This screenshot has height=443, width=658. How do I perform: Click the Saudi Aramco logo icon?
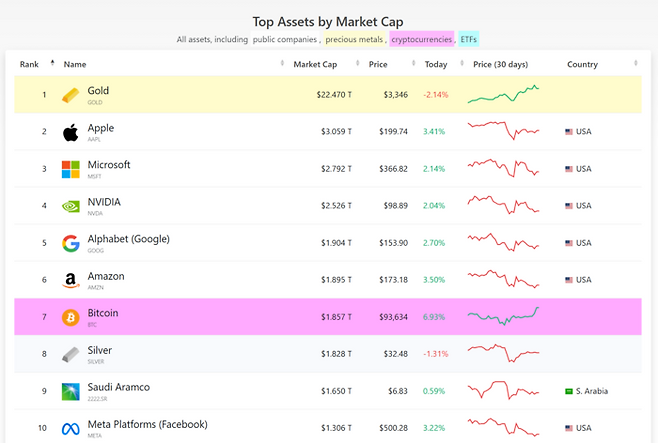click(x=70, y=391)
